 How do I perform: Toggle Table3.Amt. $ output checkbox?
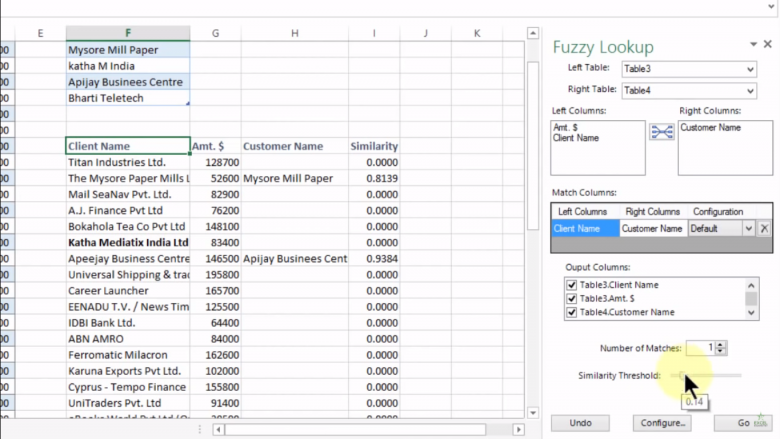[571, 298]
